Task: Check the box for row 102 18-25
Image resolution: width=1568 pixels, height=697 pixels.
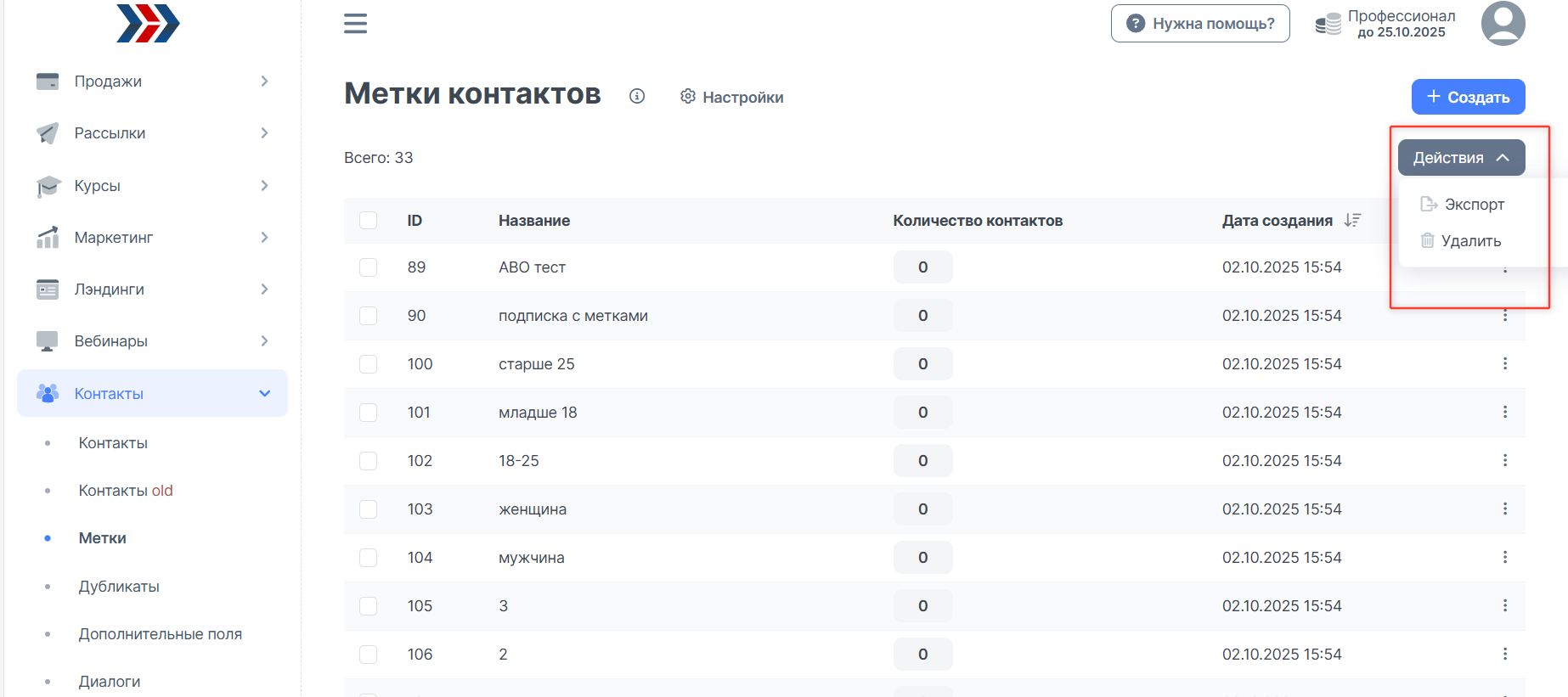Action: [x=368, y=461]
